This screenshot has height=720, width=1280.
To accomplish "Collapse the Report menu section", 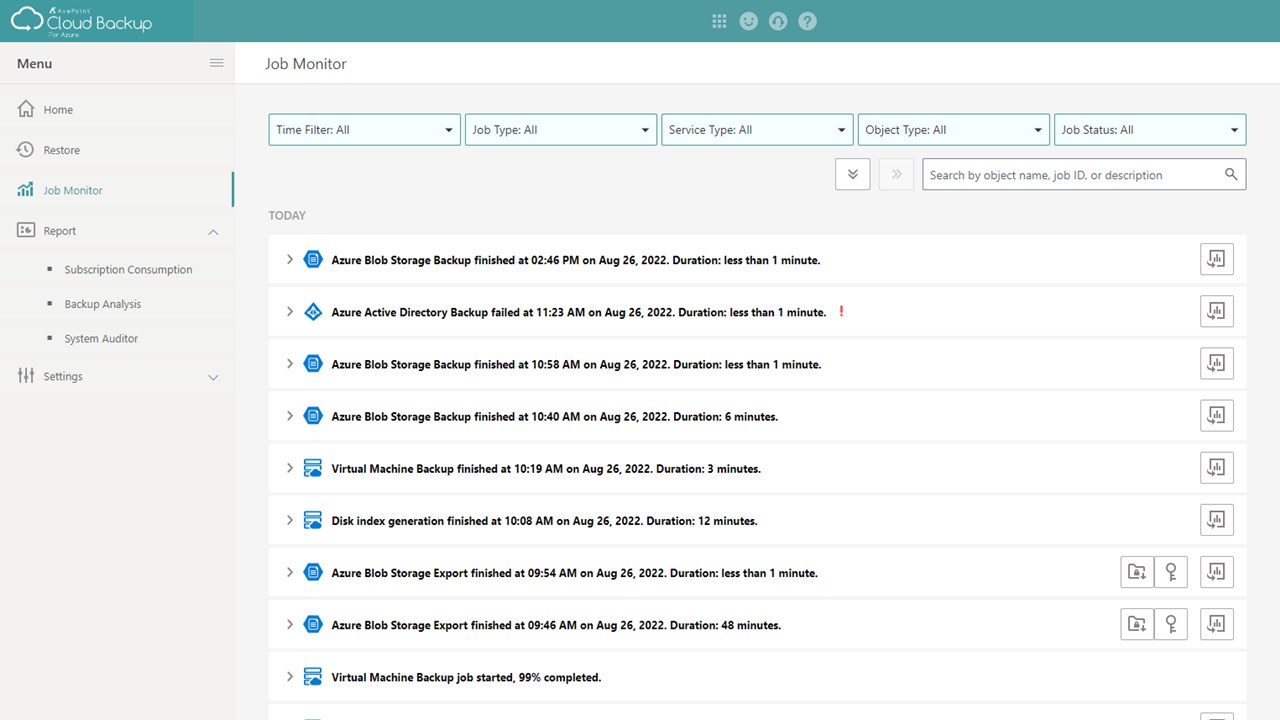I will point(213,231).
